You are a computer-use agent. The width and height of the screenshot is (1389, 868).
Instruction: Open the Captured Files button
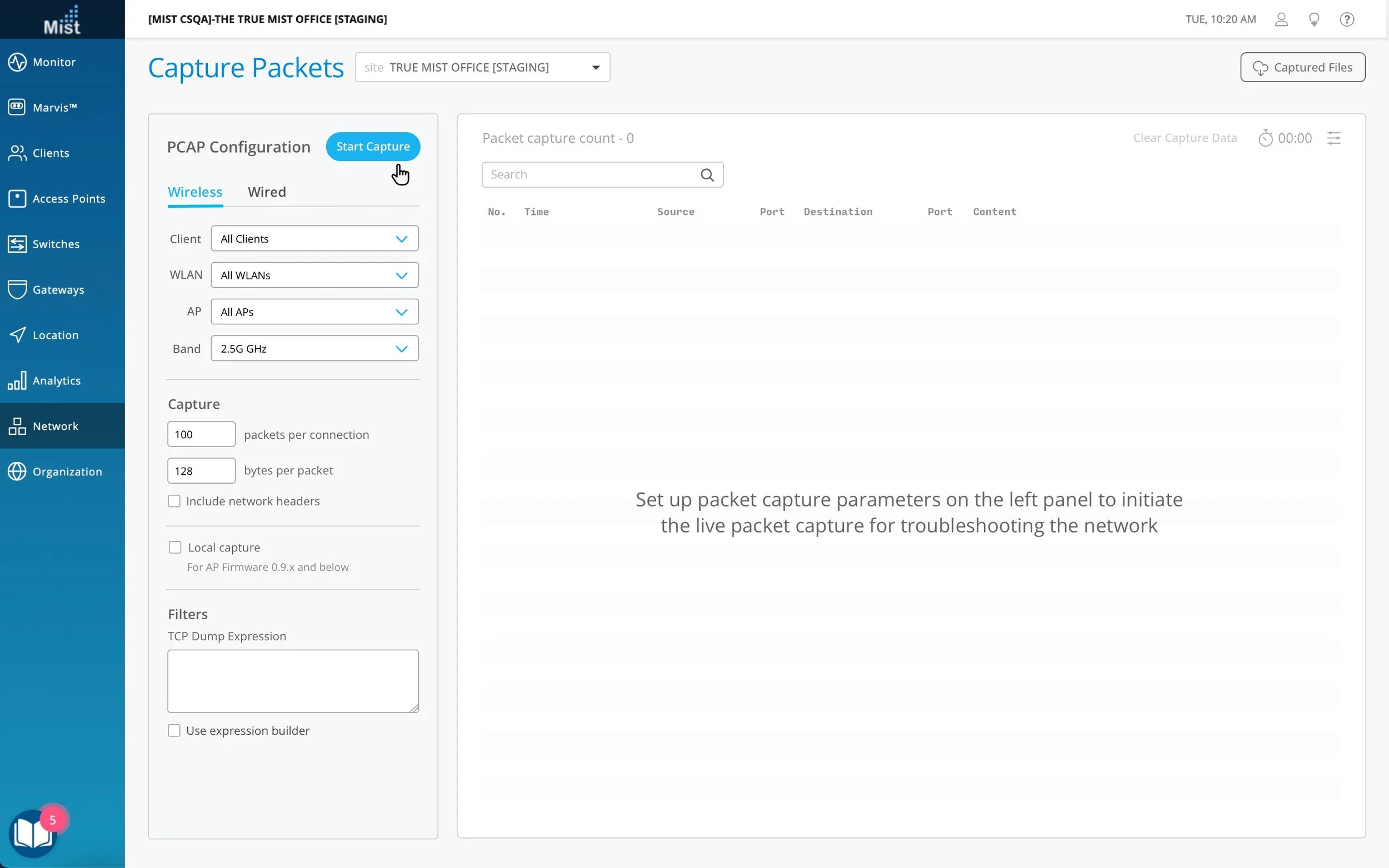(x=1302, y=68)
